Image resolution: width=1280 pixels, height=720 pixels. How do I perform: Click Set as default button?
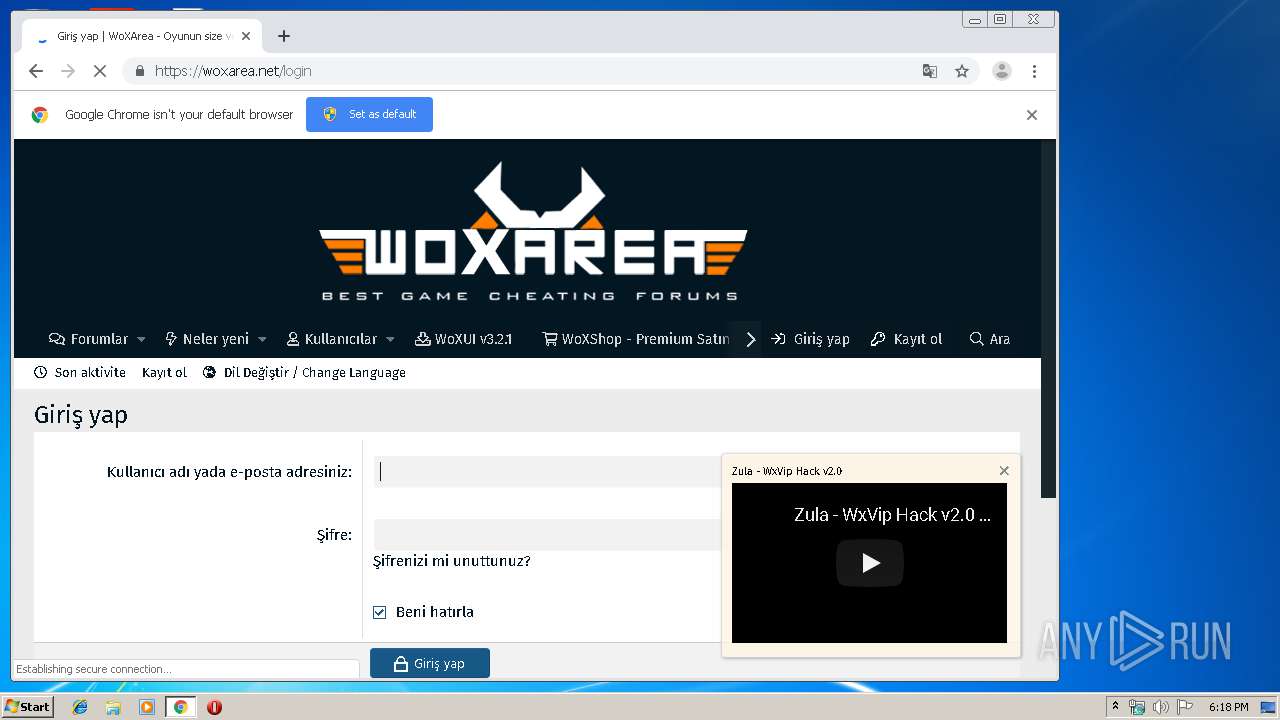tap(369, 114)
